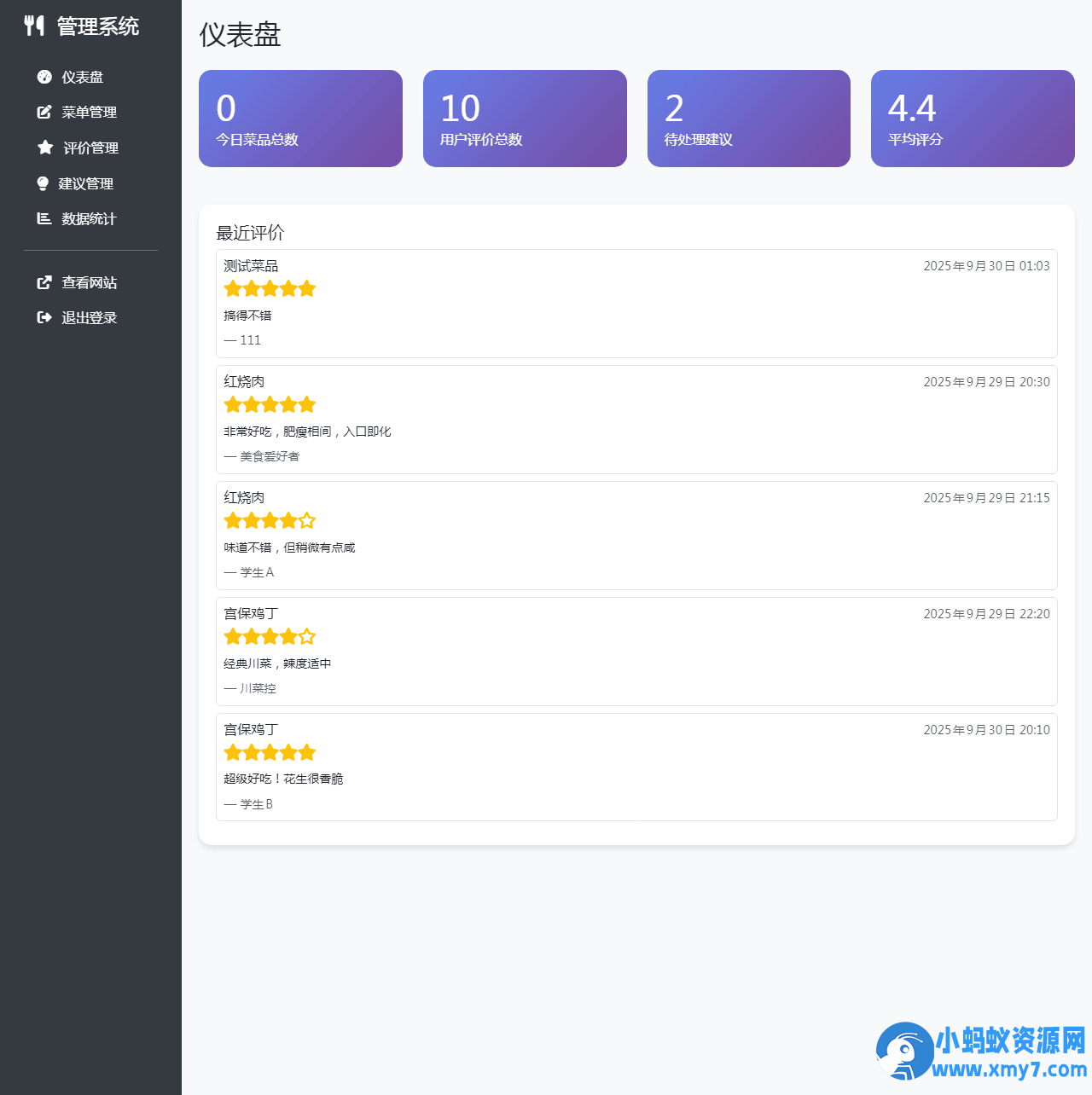This screenshot has width=1092, height=1095.
Task: Click the star icon beside 评价管理
Action: (45, 148)
